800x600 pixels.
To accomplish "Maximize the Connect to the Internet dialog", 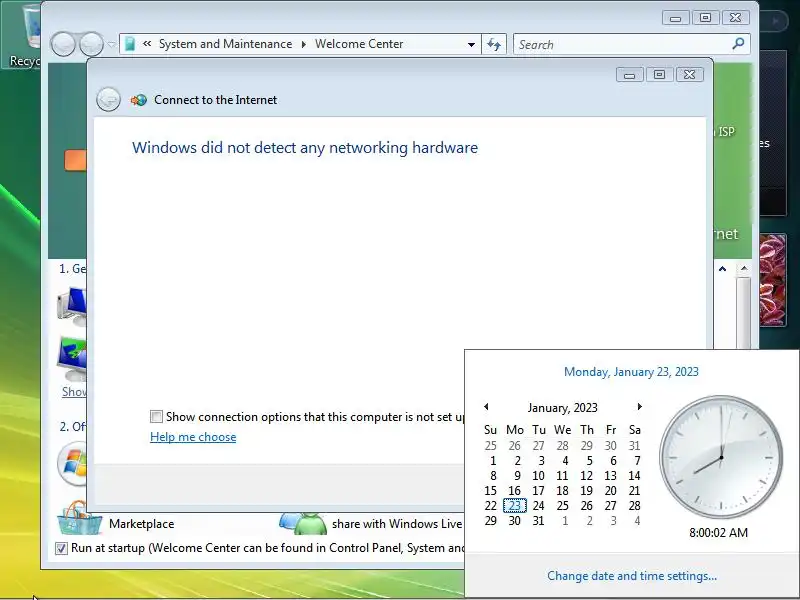I will [659, 75].
